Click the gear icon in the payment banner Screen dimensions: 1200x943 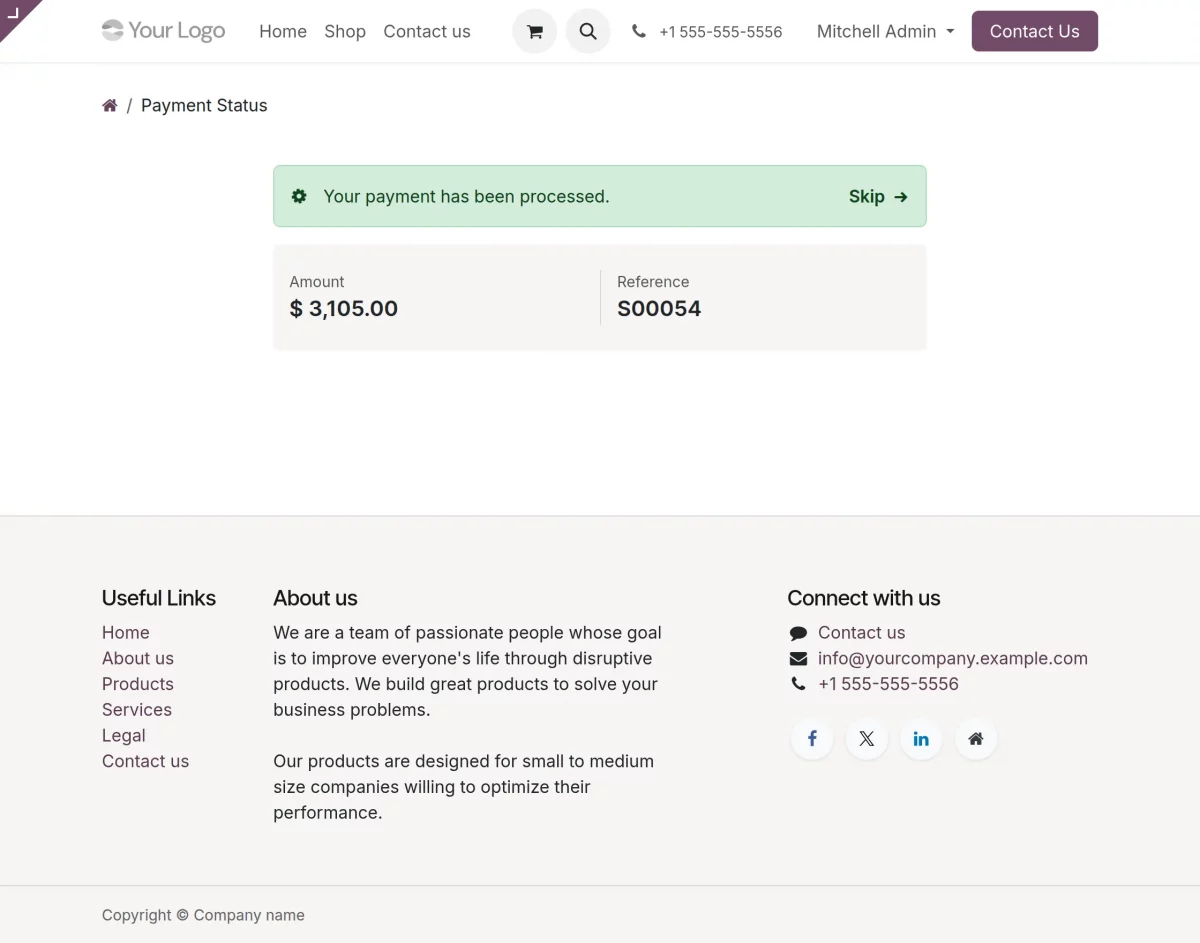coord(299,196)
